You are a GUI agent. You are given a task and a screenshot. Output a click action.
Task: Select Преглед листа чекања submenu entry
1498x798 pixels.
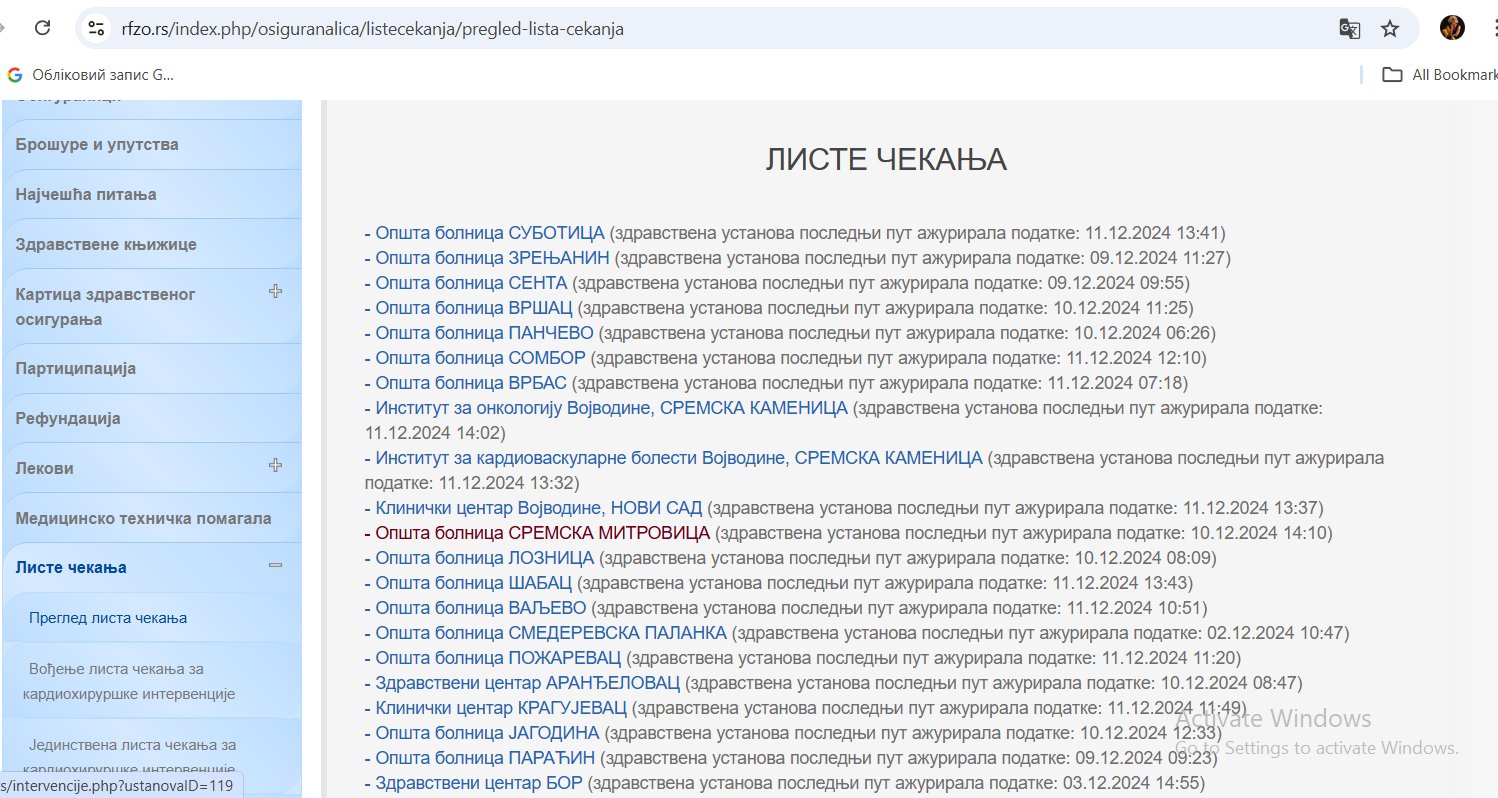click(x=108, y=618)
